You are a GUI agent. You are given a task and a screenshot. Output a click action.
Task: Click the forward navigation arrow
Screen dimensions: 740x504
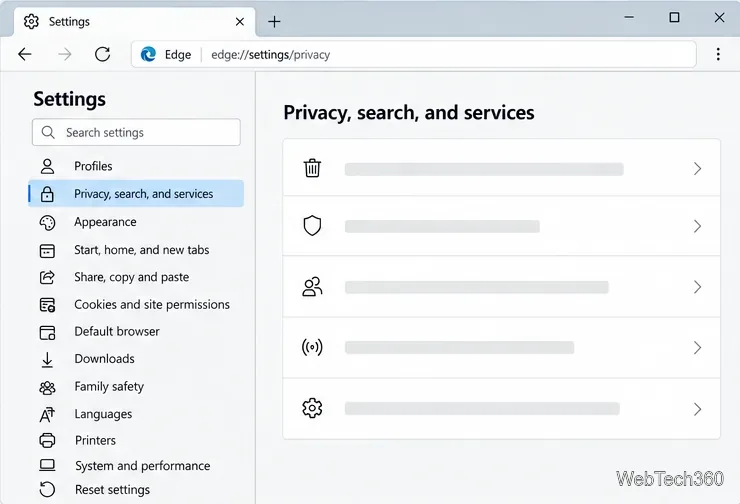(x=65, y=54)
